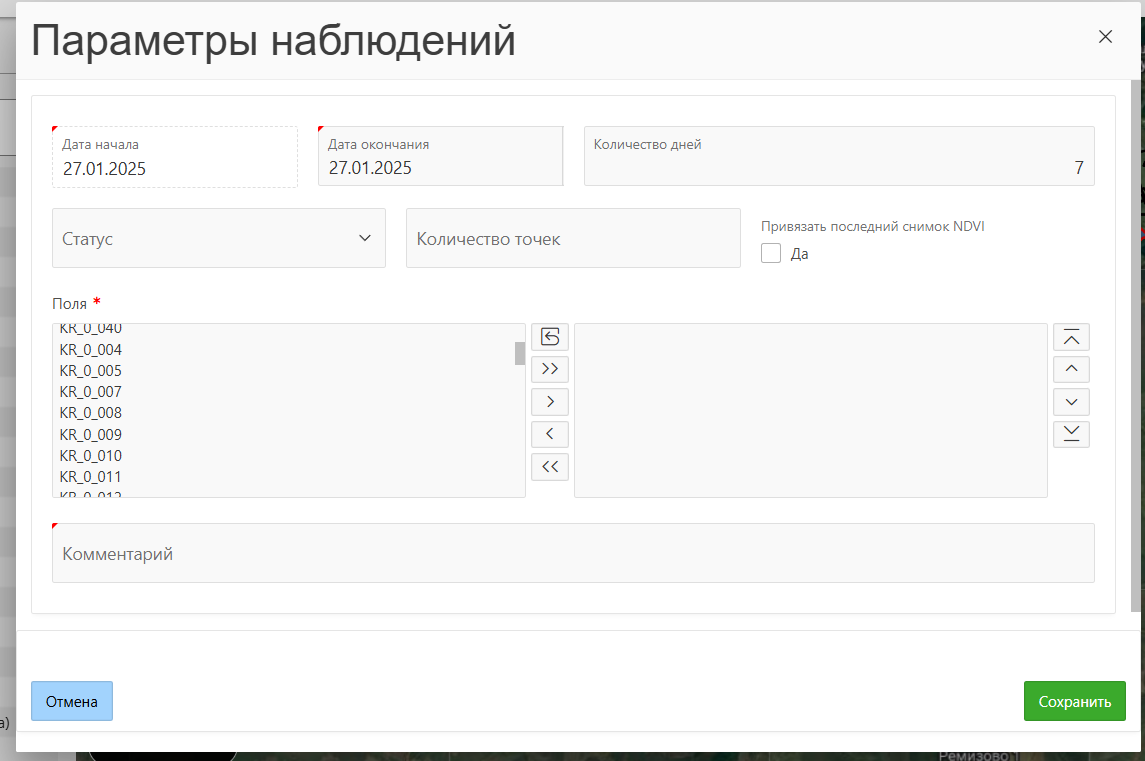
Task: Click the Move selected right arrow
Action: click(549, 402)
